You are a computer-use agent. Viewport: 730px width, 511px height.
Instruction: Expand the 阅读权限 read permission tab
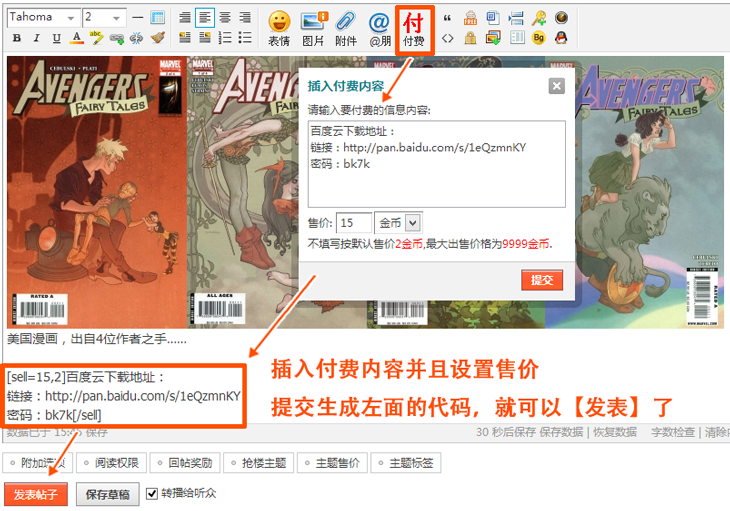point(111,463)
